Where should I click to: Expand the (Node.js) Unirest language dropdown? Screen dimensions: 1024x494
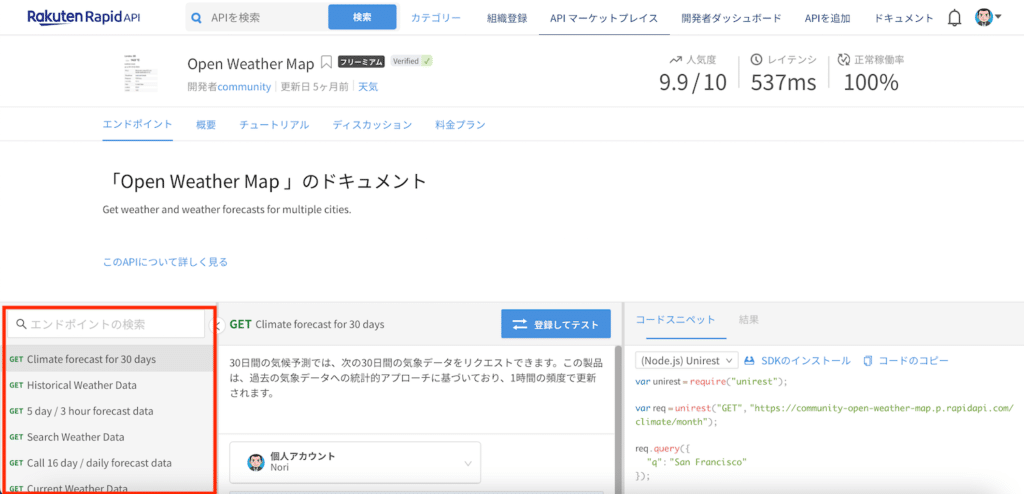click(x=687, y=360)
